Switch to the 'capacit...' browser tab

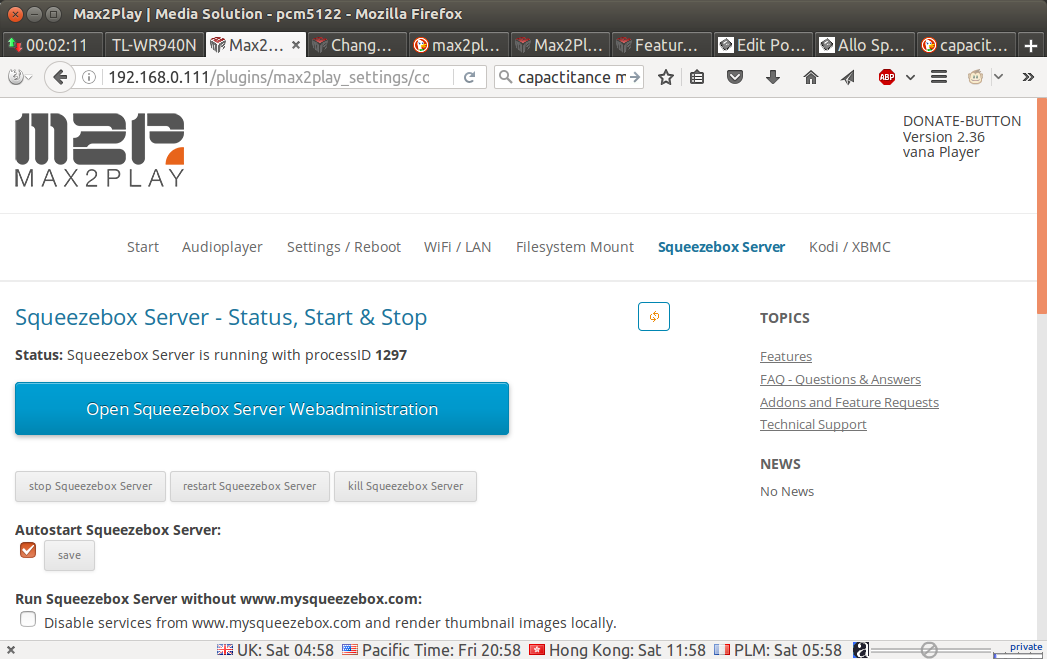click(967, 45)
